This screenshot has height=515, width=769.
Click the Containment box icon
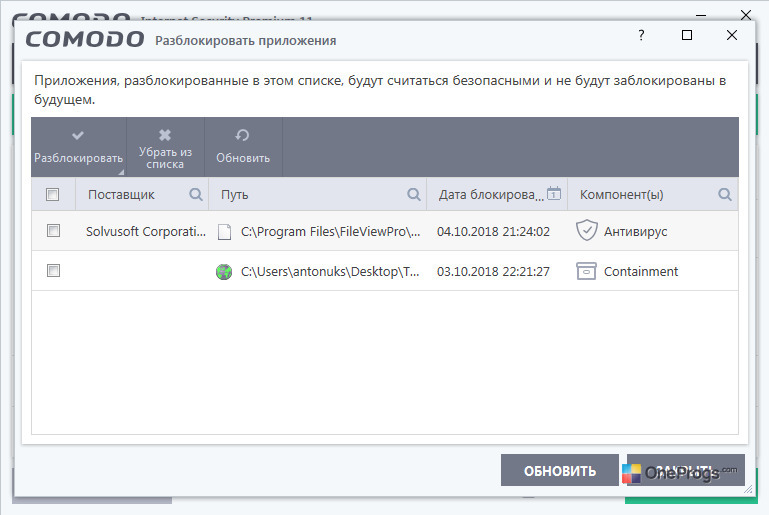click(586, 271)
